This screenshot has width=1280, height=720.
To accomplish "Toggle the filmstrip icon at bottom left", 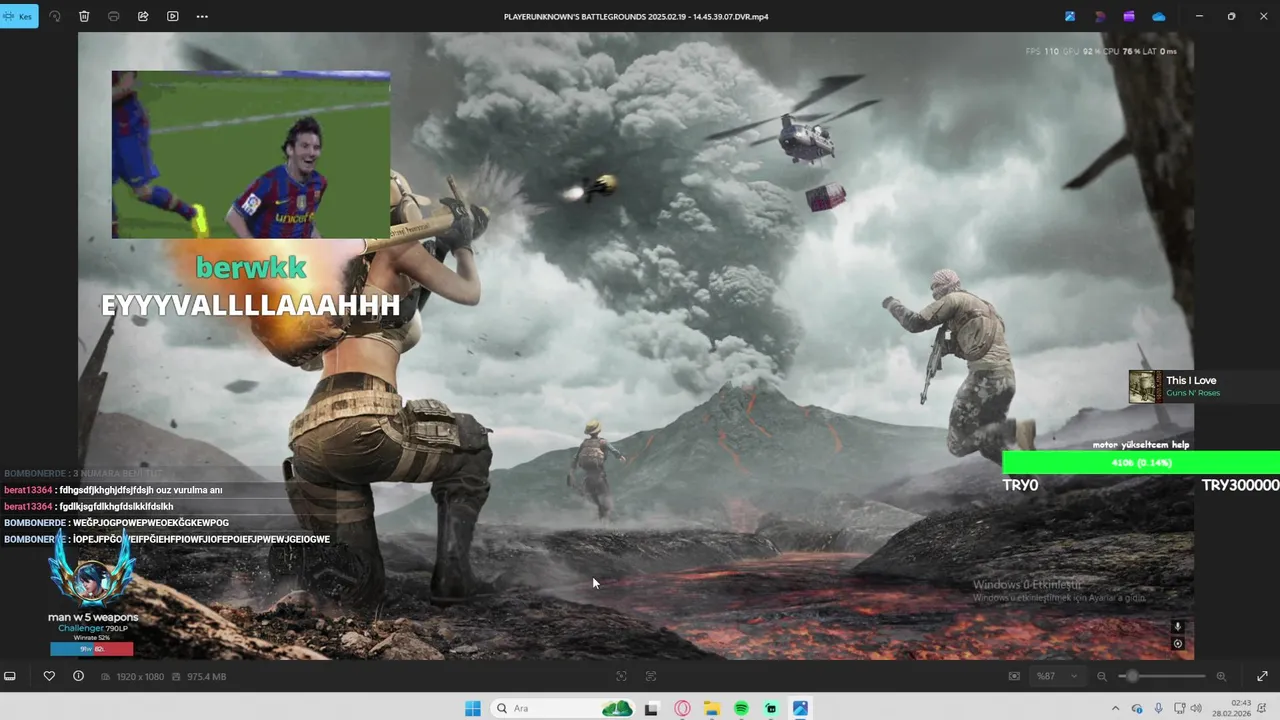I will (10, 676).
